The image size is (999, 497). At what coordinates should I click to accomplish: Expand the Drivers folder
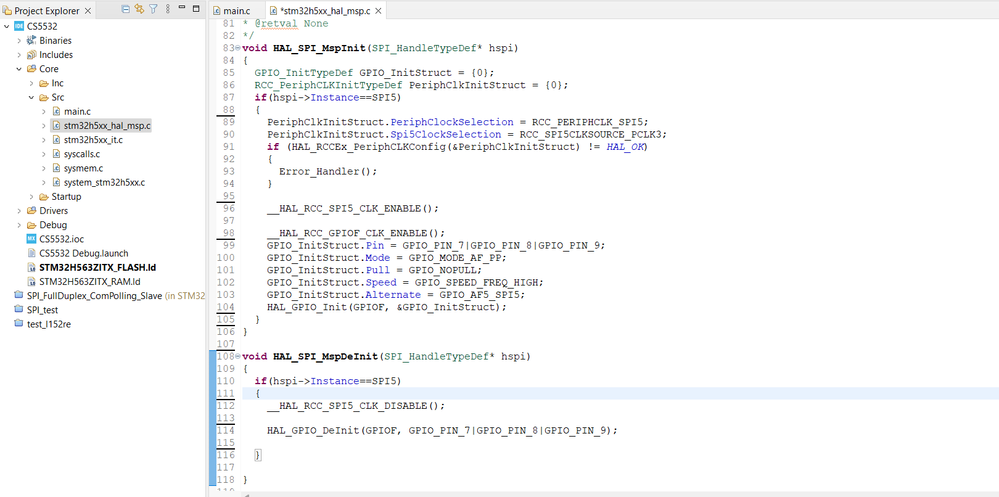(19, 211)
